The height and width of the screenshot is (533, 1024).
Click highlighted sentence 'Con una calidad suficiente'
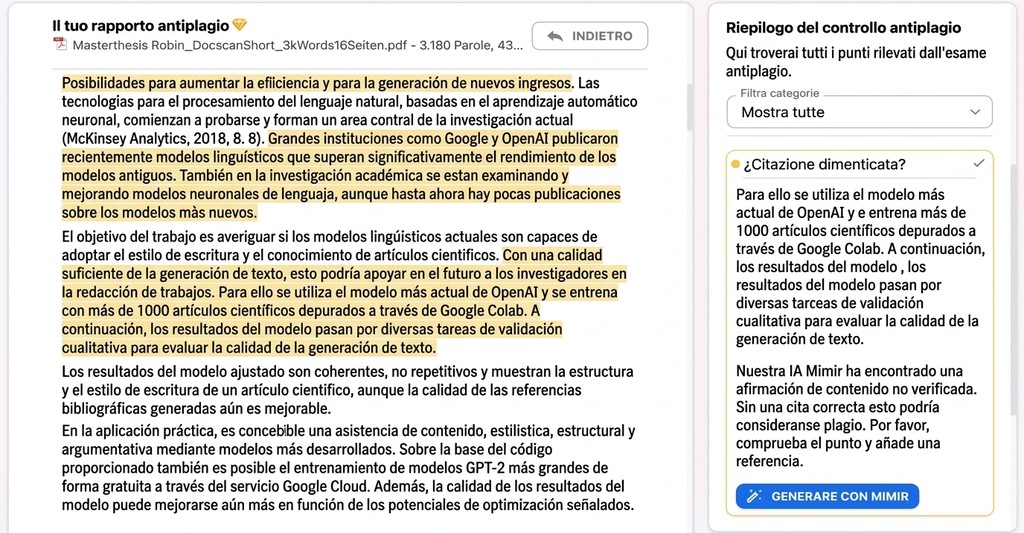tap(344, 273)
